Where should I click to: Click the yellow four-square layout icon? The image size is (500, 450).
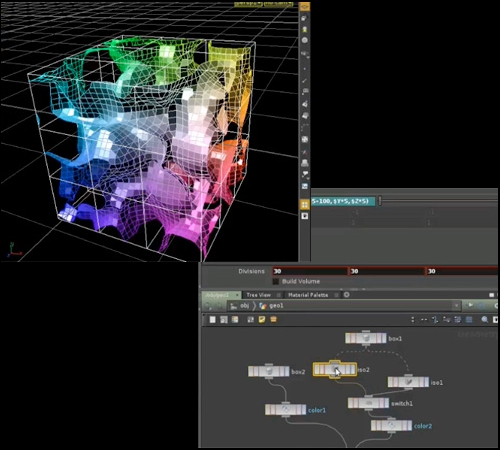[304, 205]
